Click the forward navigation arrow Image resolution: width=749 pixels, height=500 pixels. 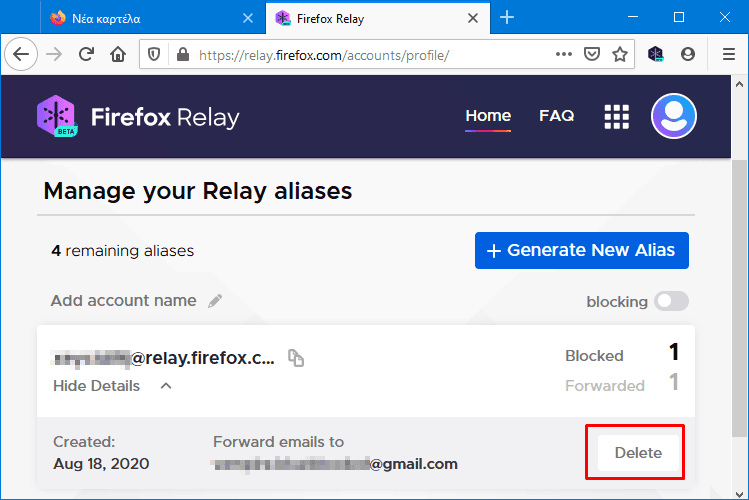tap(54, 54)
